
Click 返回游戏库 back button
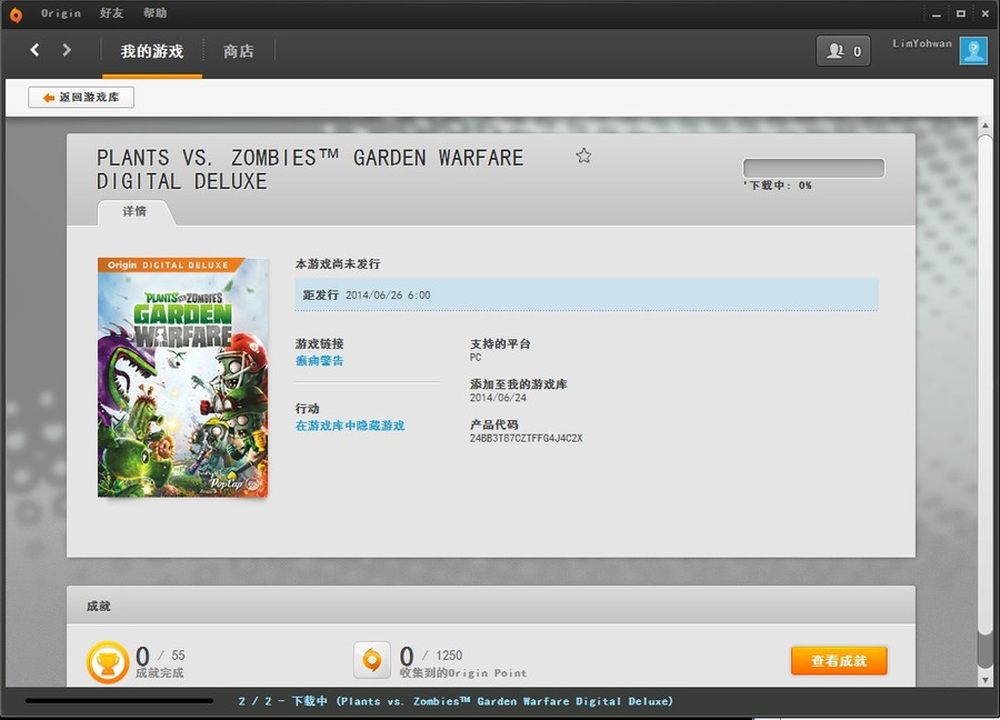pos(81,97)
